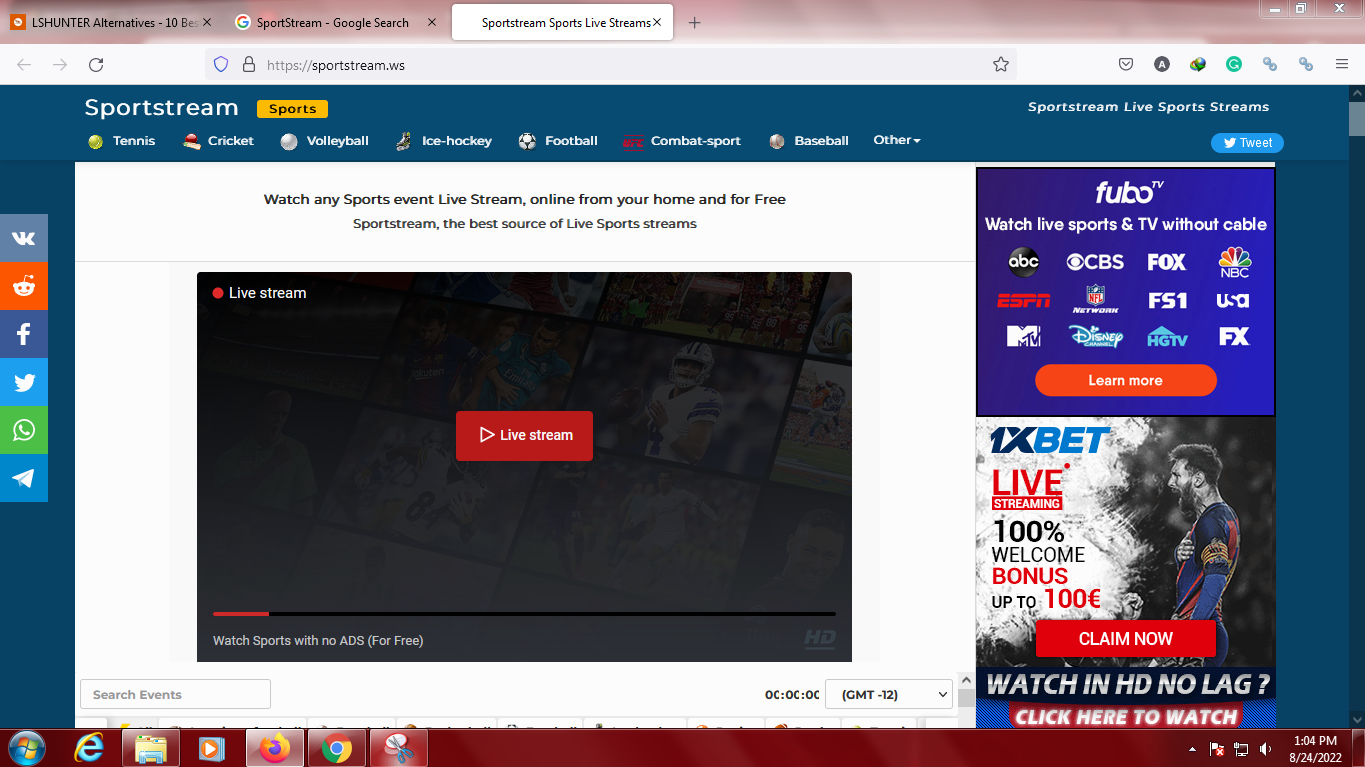Open Combat-sport streams menu item
Viewport: 1365px width, 767px height.
point(696,141)
